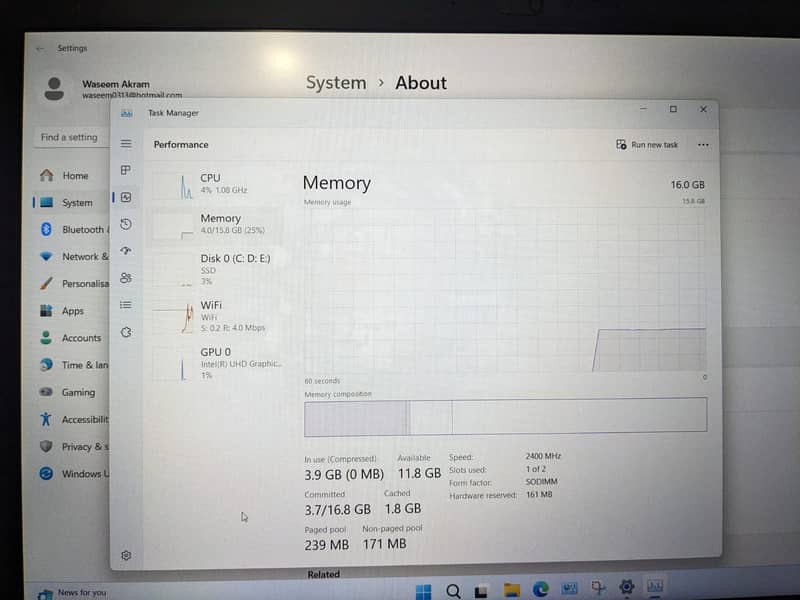Open the Processes page icon in Task Manager
Viewport: 800px width, 600px height.
pyautogui.click(x=126, y=170)
